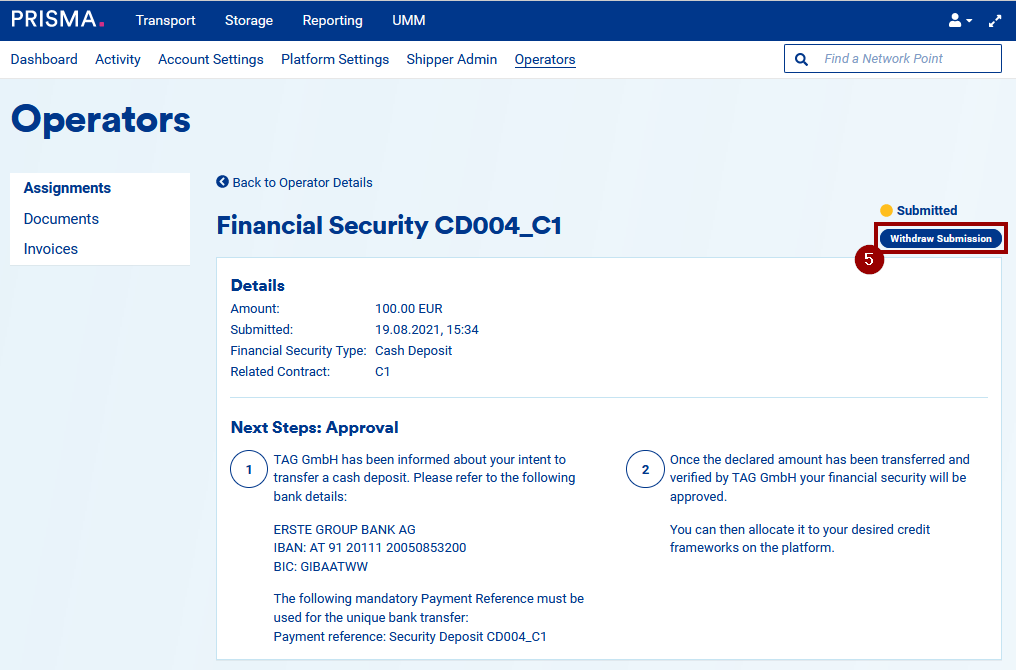Open Platform Settings tab
Screen dimensions: 1016x670
(x=334, y=59)
